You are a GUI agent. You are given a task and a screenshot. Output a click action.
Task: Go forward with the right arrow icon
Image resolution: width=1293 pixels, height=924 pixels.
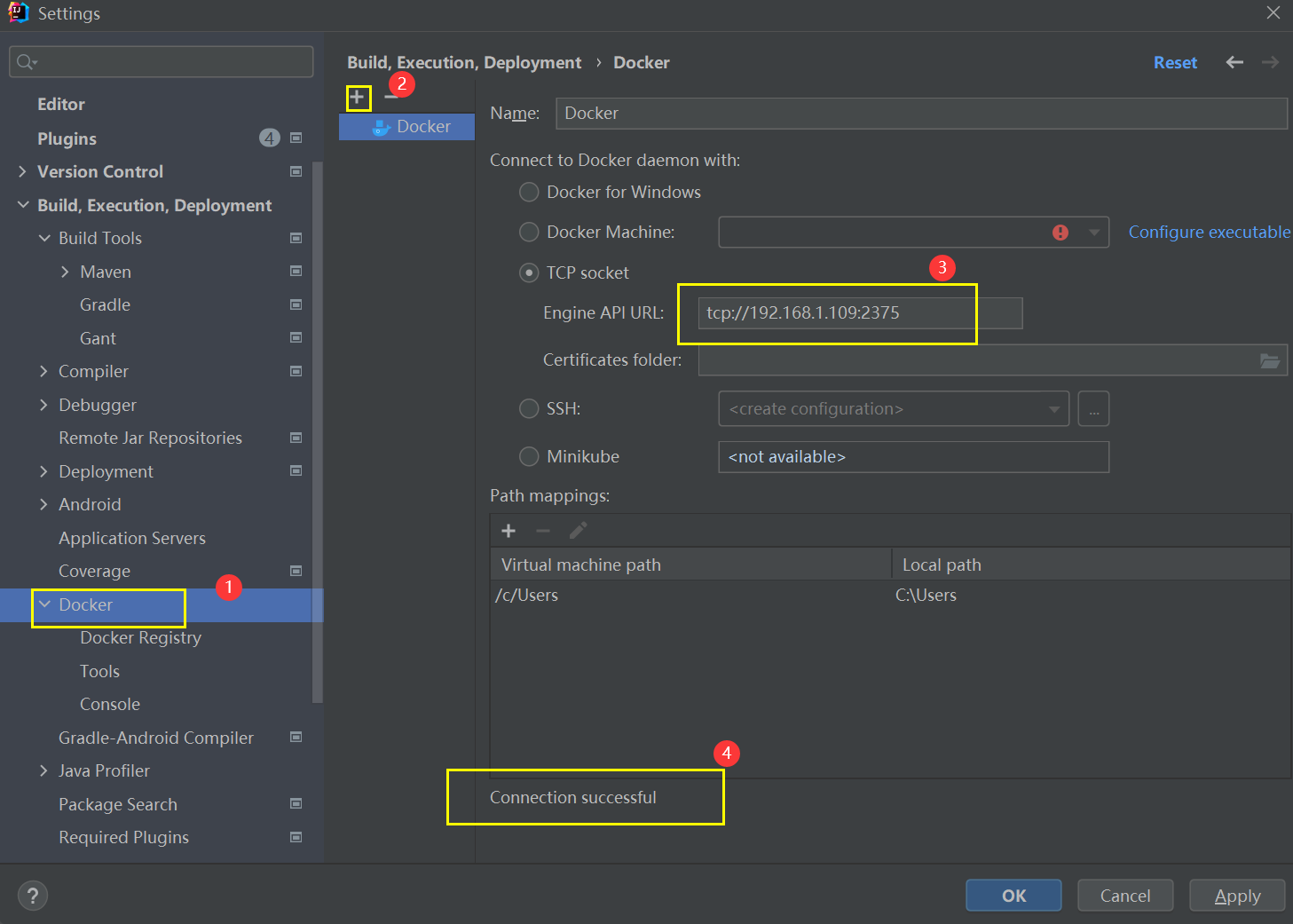coord(1270,62)
